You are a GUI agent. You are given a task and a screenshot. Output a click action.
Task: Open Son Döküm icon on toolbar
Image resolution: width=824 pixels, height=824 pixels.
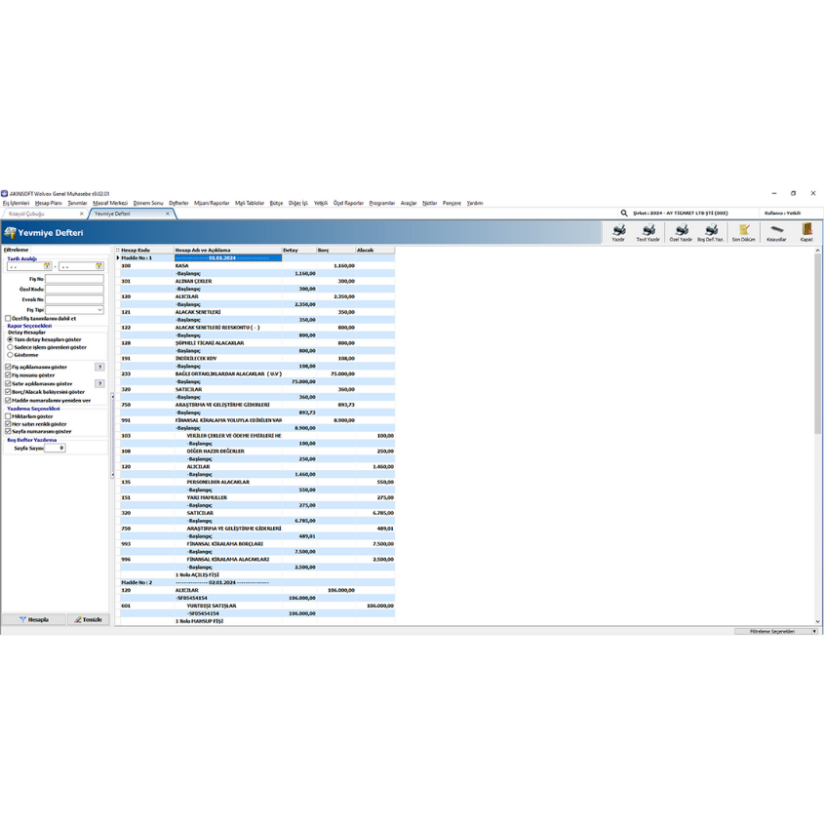(x=744, y=231)
